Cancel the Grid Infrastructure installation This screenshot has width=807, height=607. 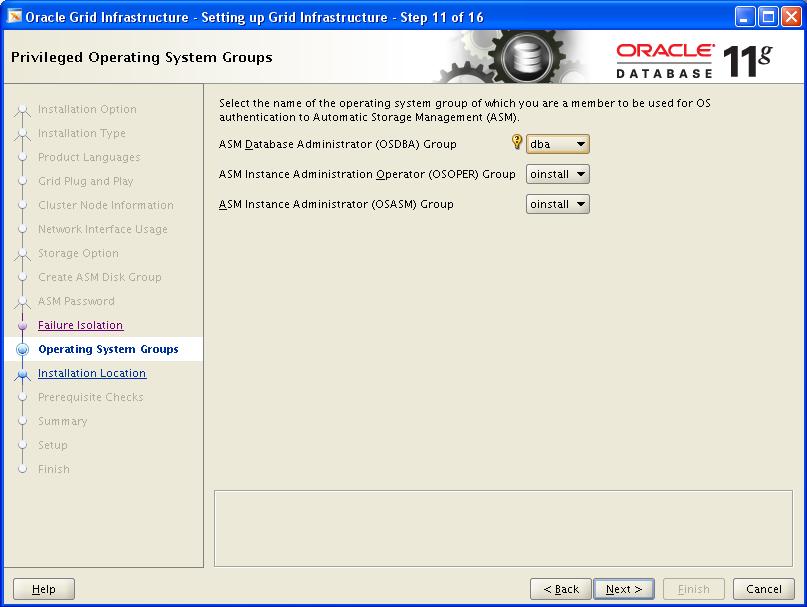(x=764, y=589)
